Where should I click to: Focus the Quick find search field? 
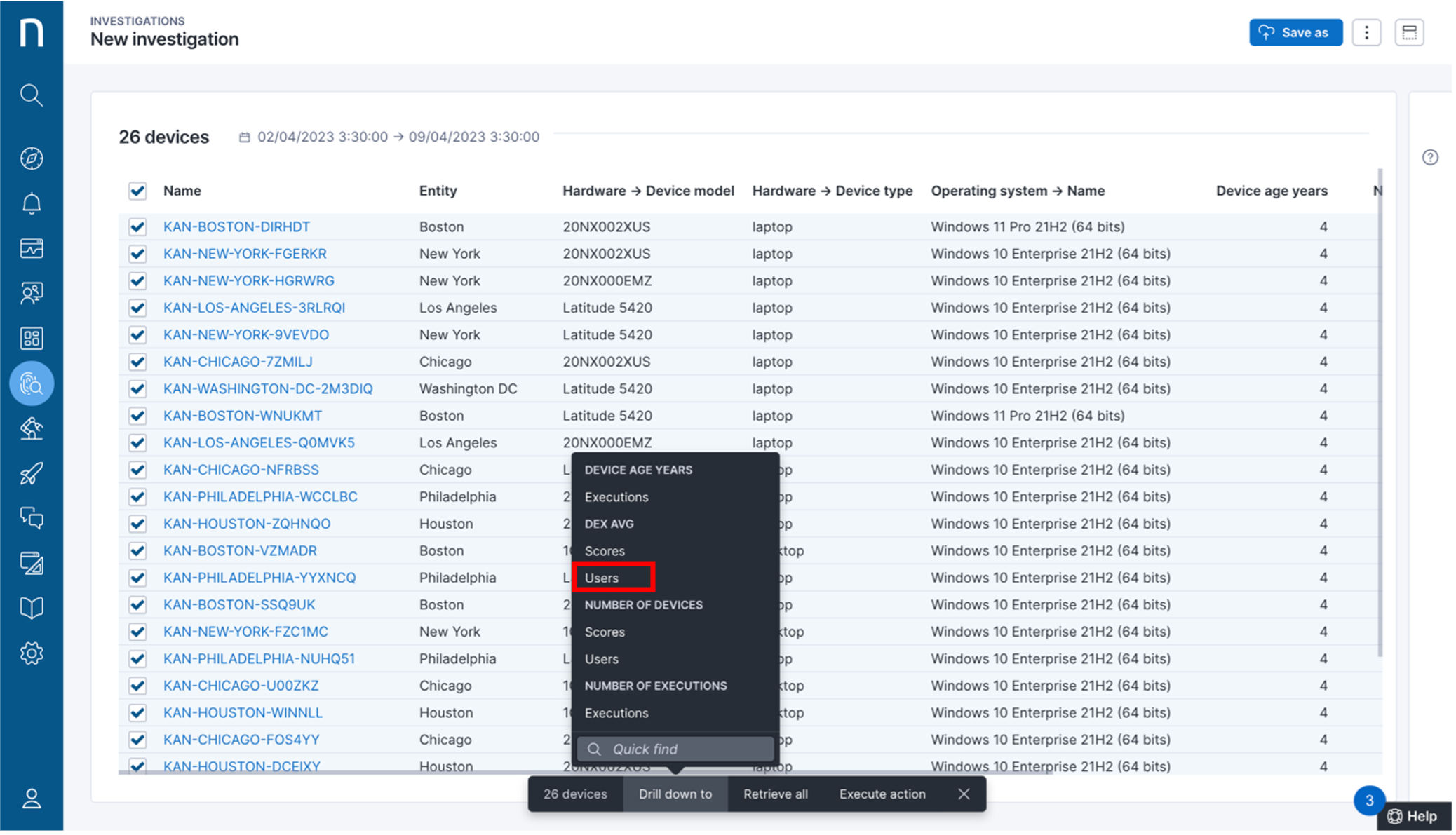point(675,749)
